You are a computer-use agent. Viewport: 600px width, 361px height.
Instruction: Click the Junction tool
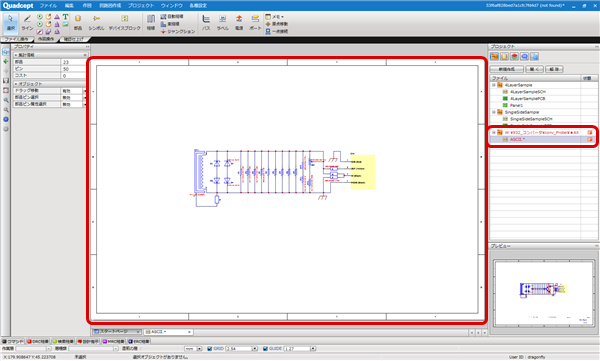(x=178, y=31)
